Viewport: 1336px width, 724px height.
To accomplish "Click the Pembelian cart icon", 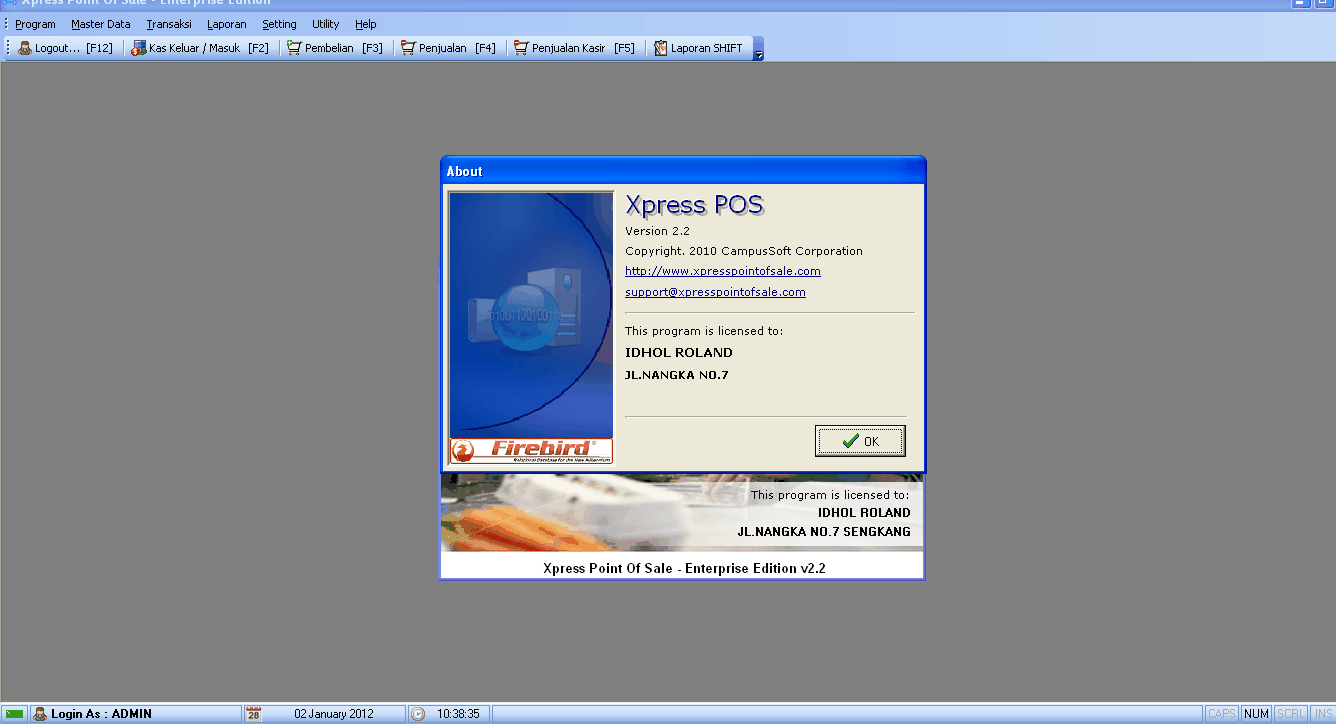I will (x=294, y=48).
